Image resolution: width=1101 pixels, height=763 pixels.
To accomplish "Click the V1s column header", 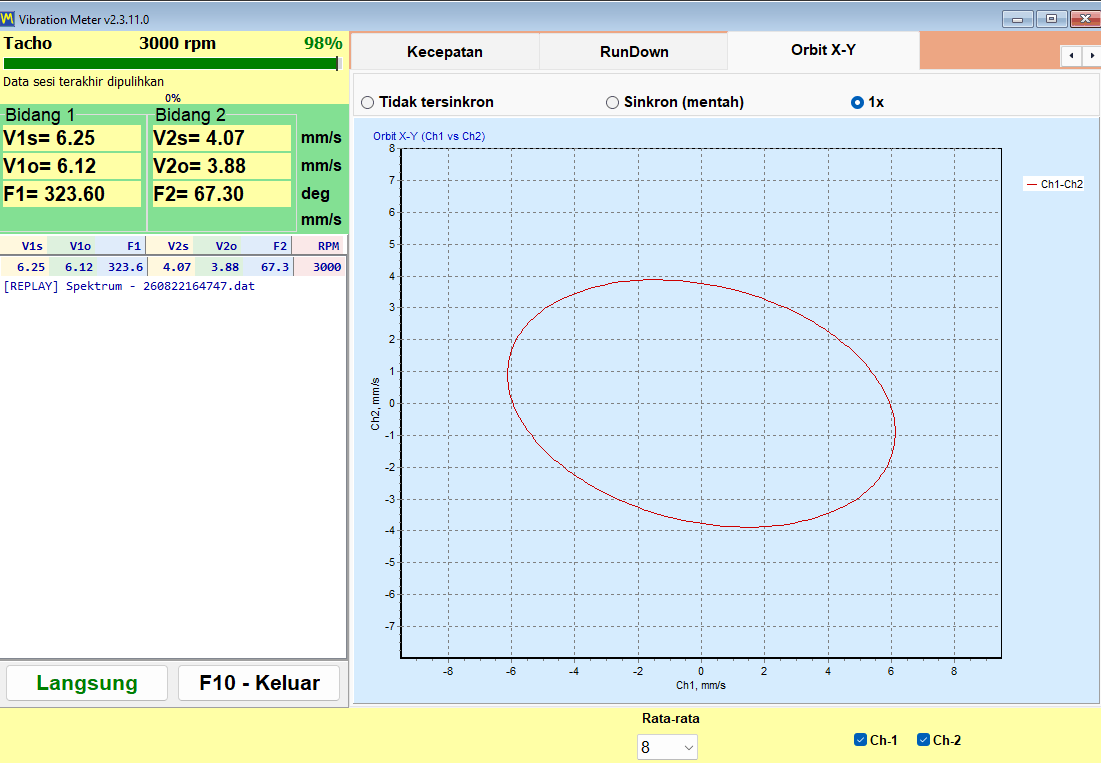I will pyautogui.click(x=25, y=246).
